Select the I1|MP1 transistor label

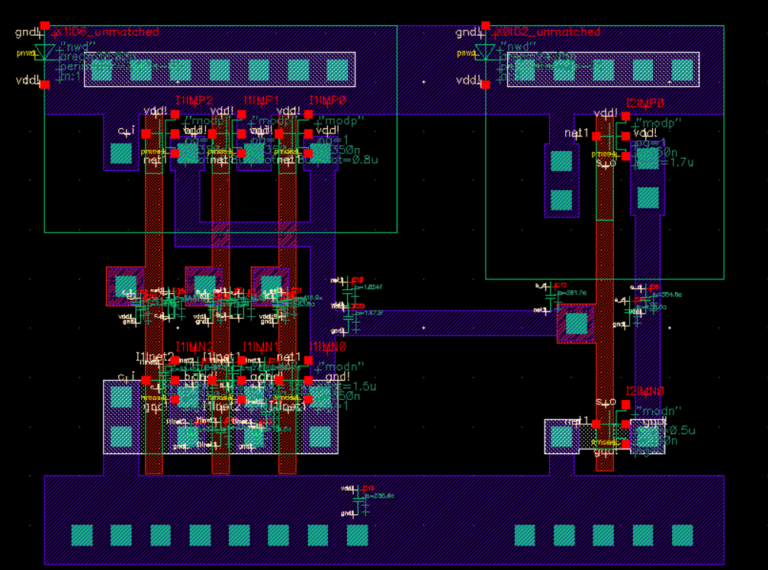[x=260, y=101]
